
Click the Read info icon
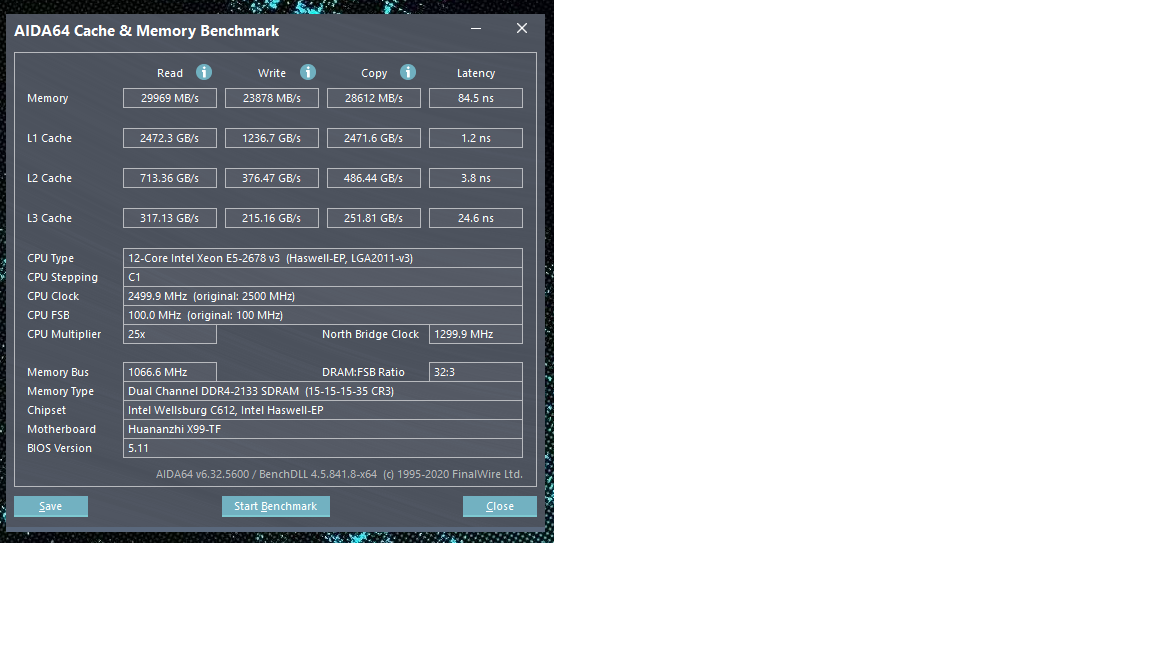[204, 72]
